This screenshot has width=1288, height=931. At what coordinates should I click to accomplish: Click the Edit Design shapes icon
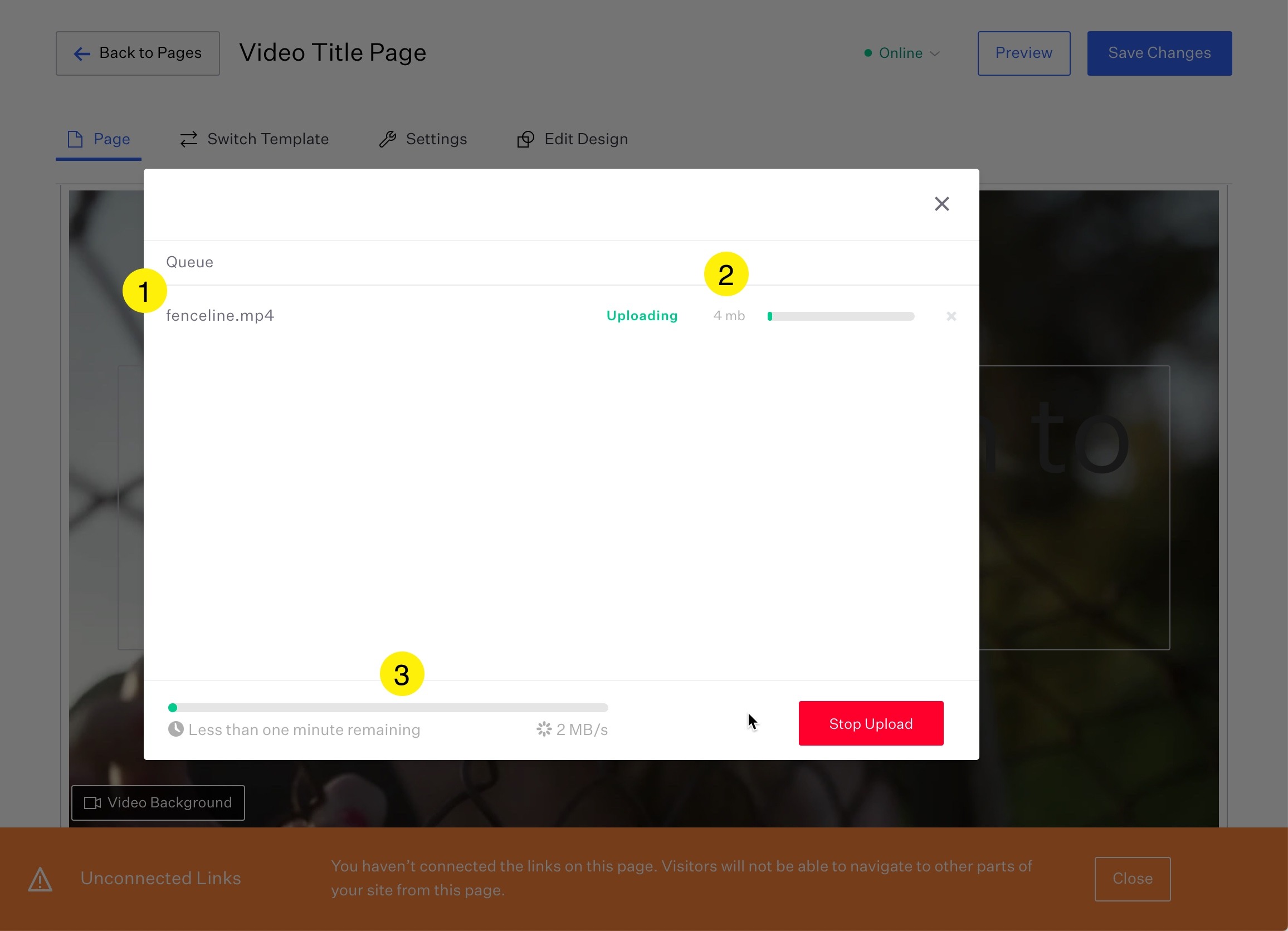pyautogui.click(x=525, y=139)
